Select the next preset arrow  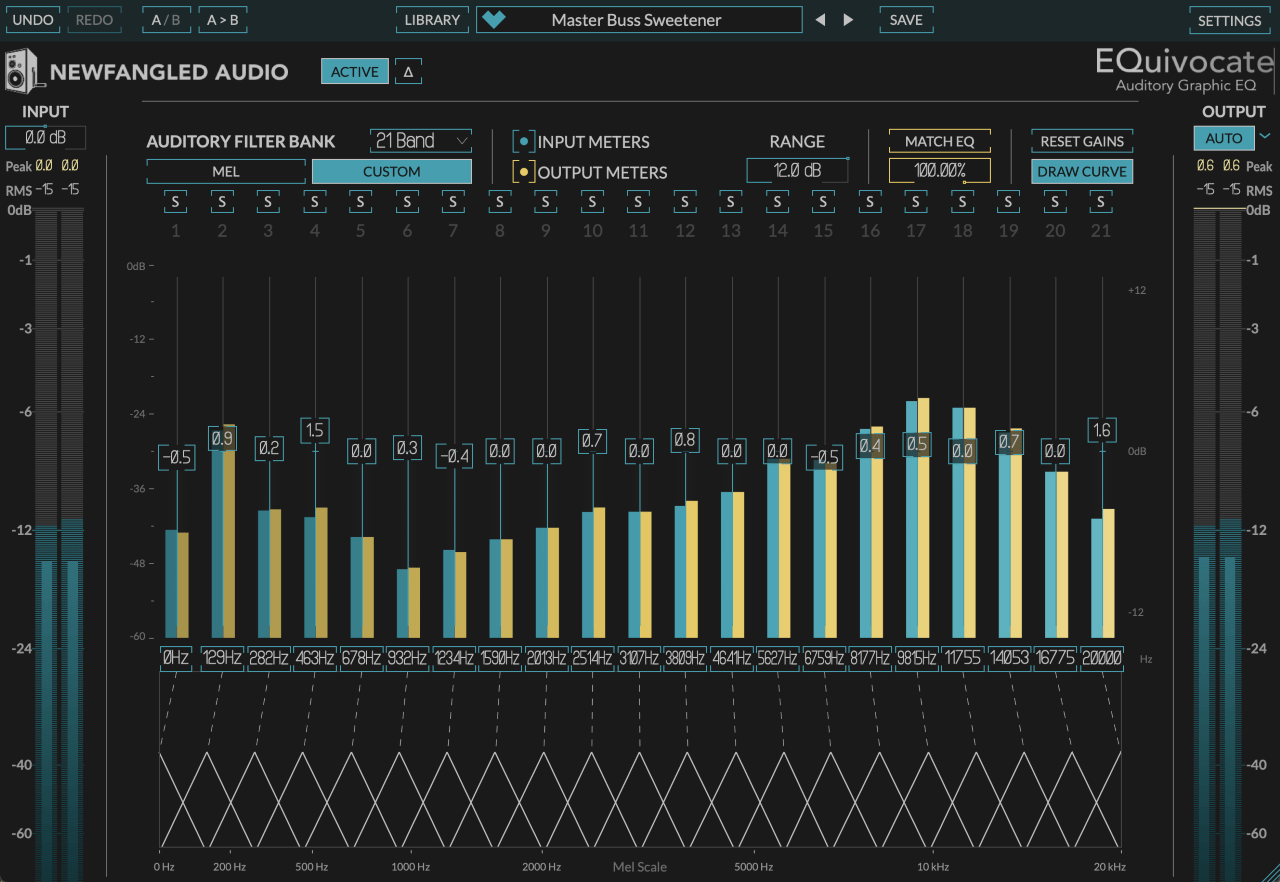(x=847, y=19)
